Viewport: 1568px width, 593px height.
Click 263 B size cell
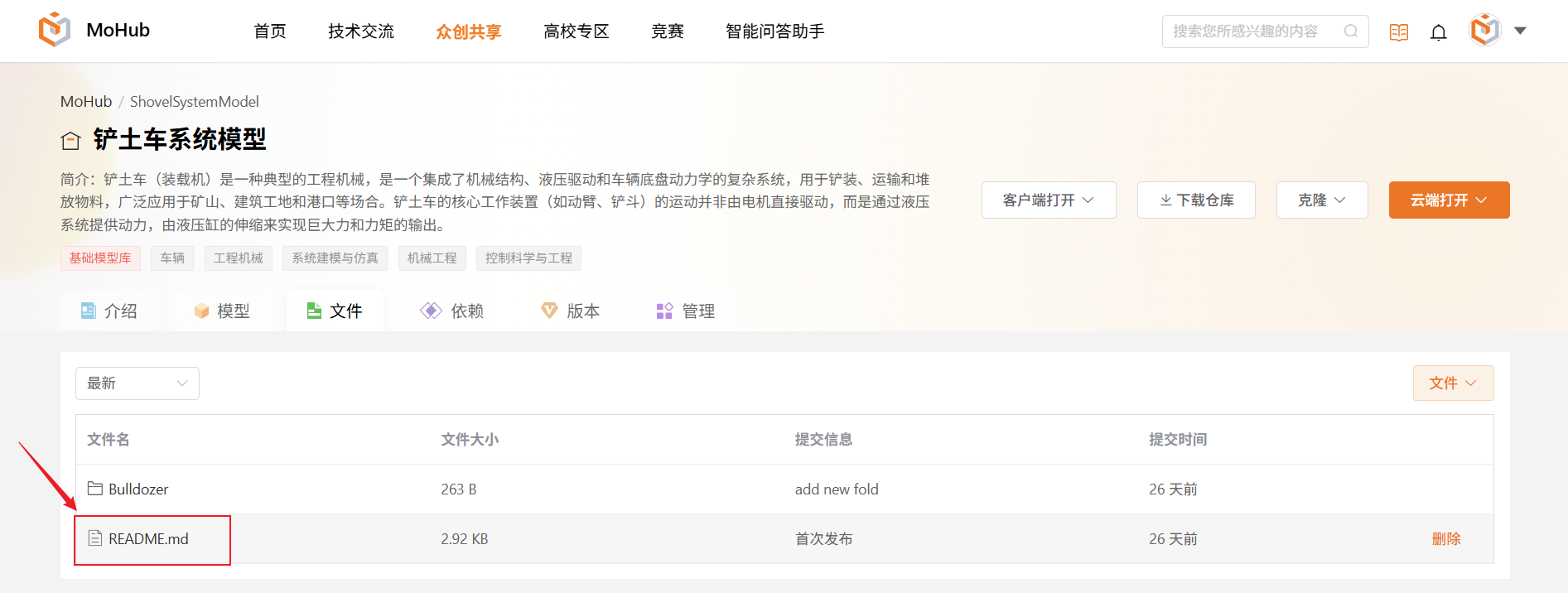[459, 489]
